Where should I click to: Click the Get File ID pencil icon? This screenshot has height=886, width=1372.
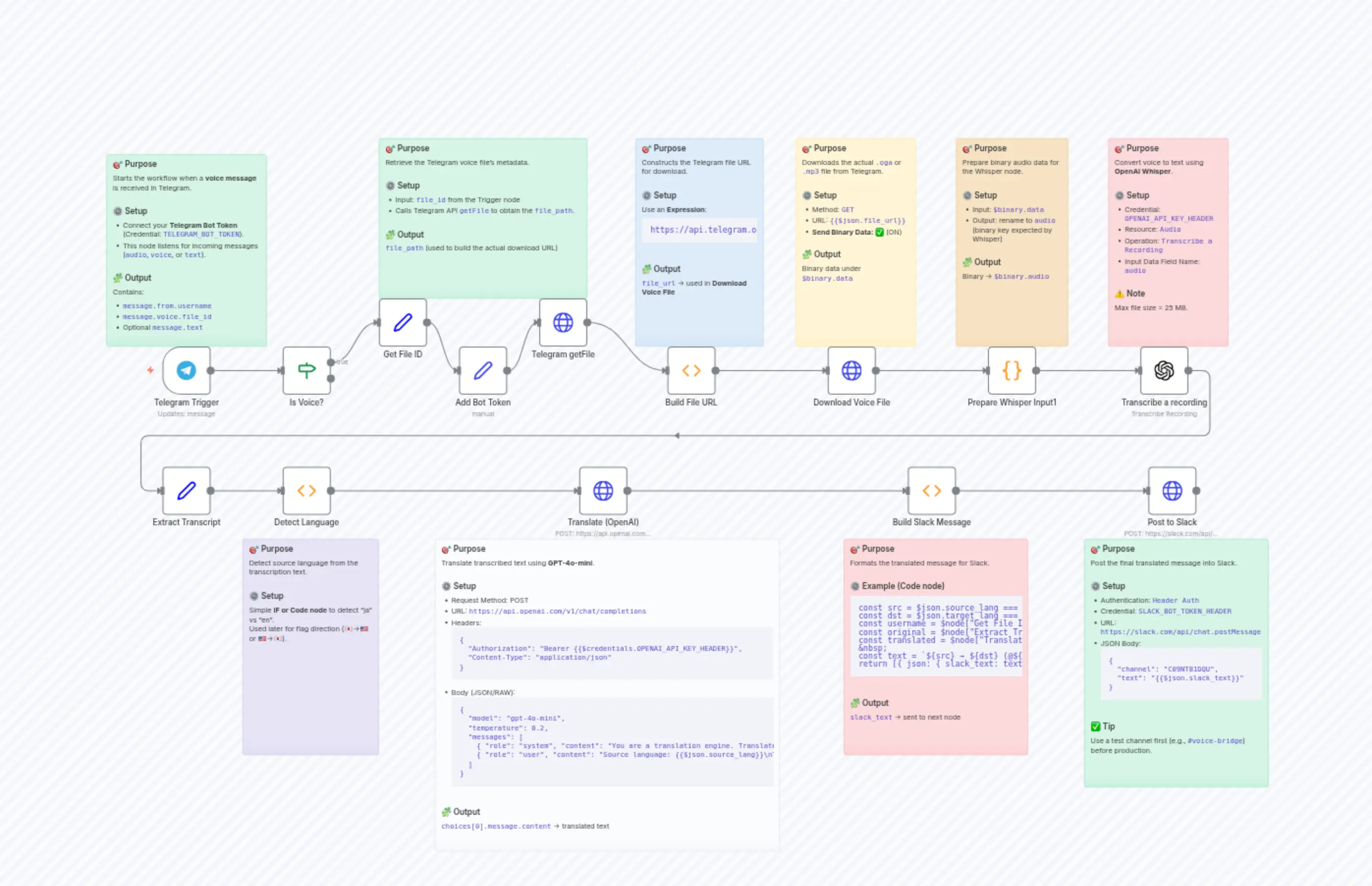[402, 323]
